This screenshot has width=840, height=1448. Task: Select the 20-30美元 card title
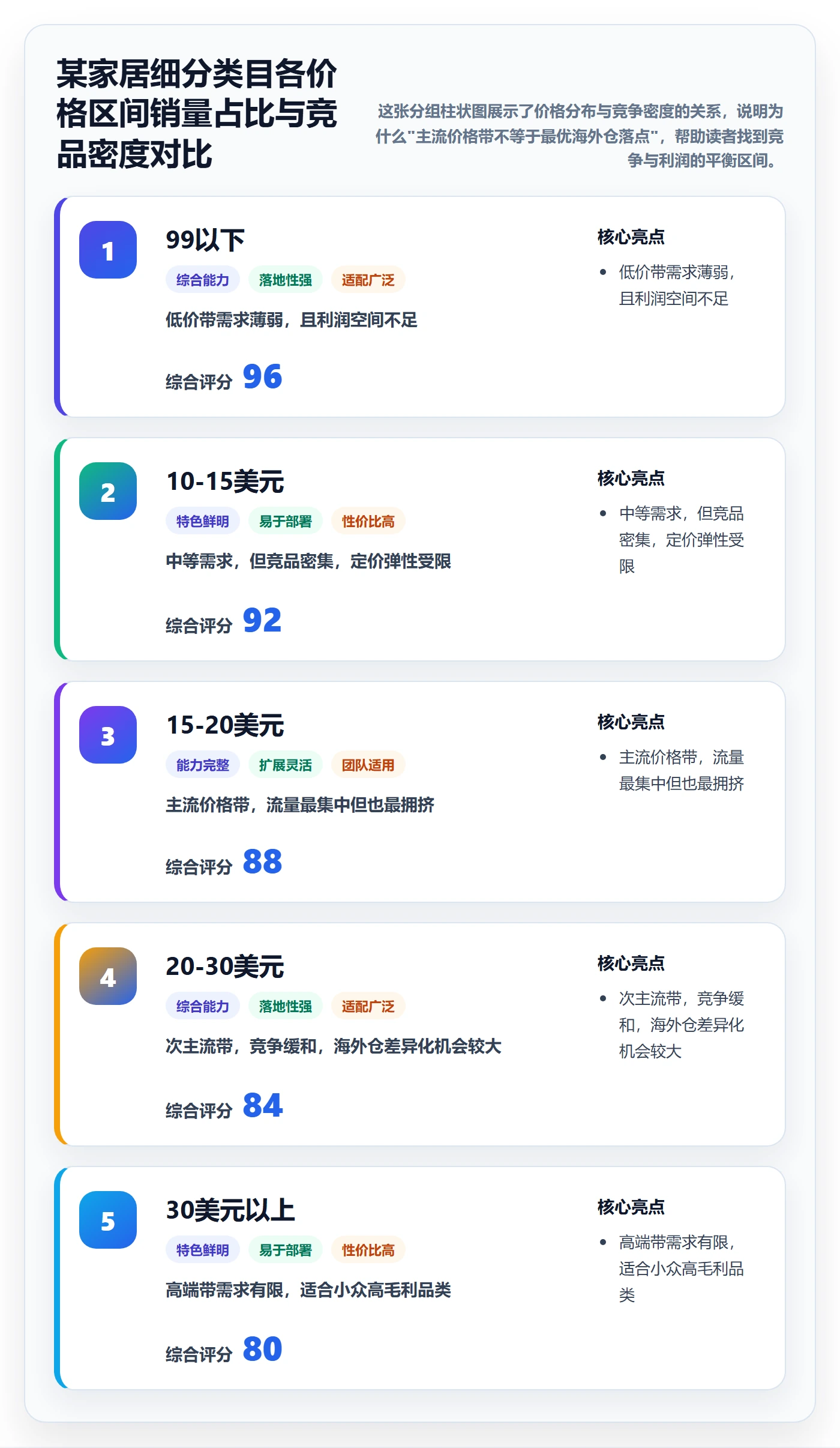tap(225, 967)
